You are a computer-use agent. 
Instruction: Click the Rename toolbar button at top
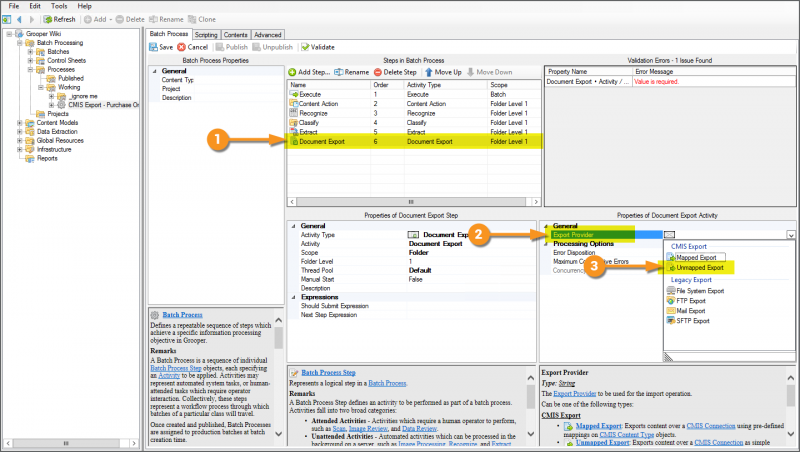(x=166, y=19)
